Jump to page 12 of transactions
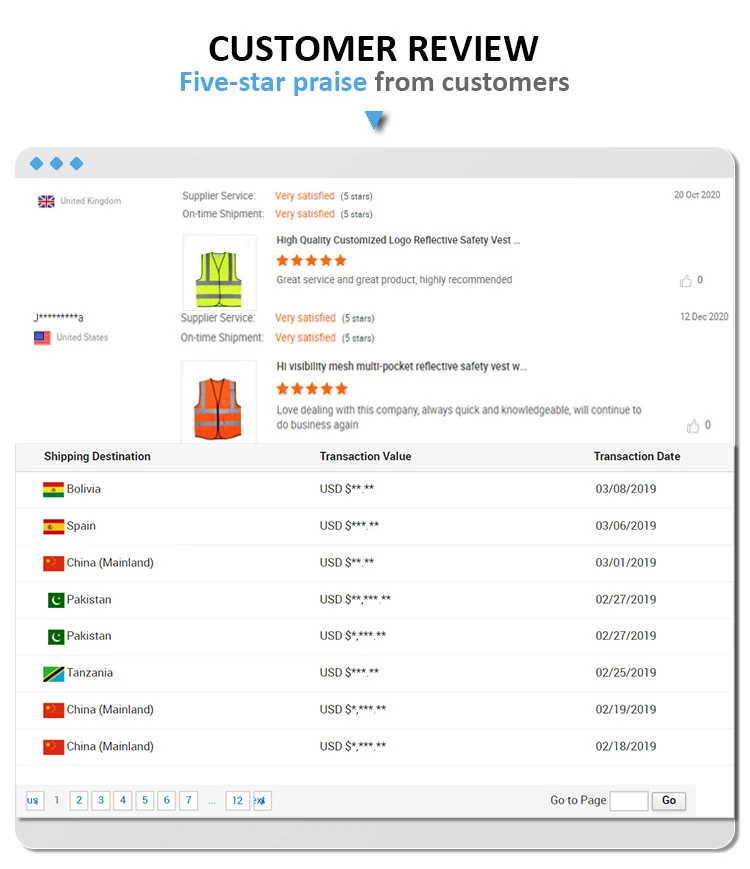750x869 pixels. 237,800
